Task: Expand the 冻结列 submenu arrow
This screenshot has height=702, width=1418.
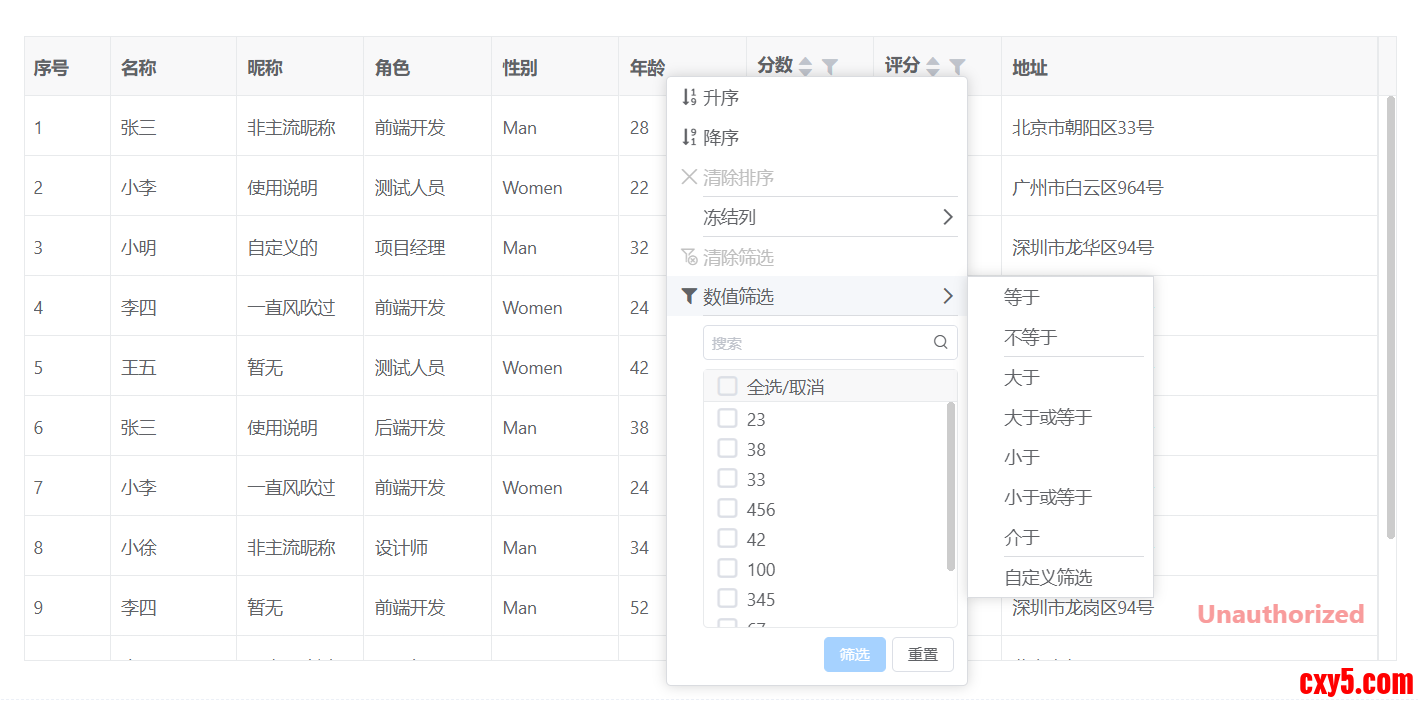Action: click(x=947, y=218)
